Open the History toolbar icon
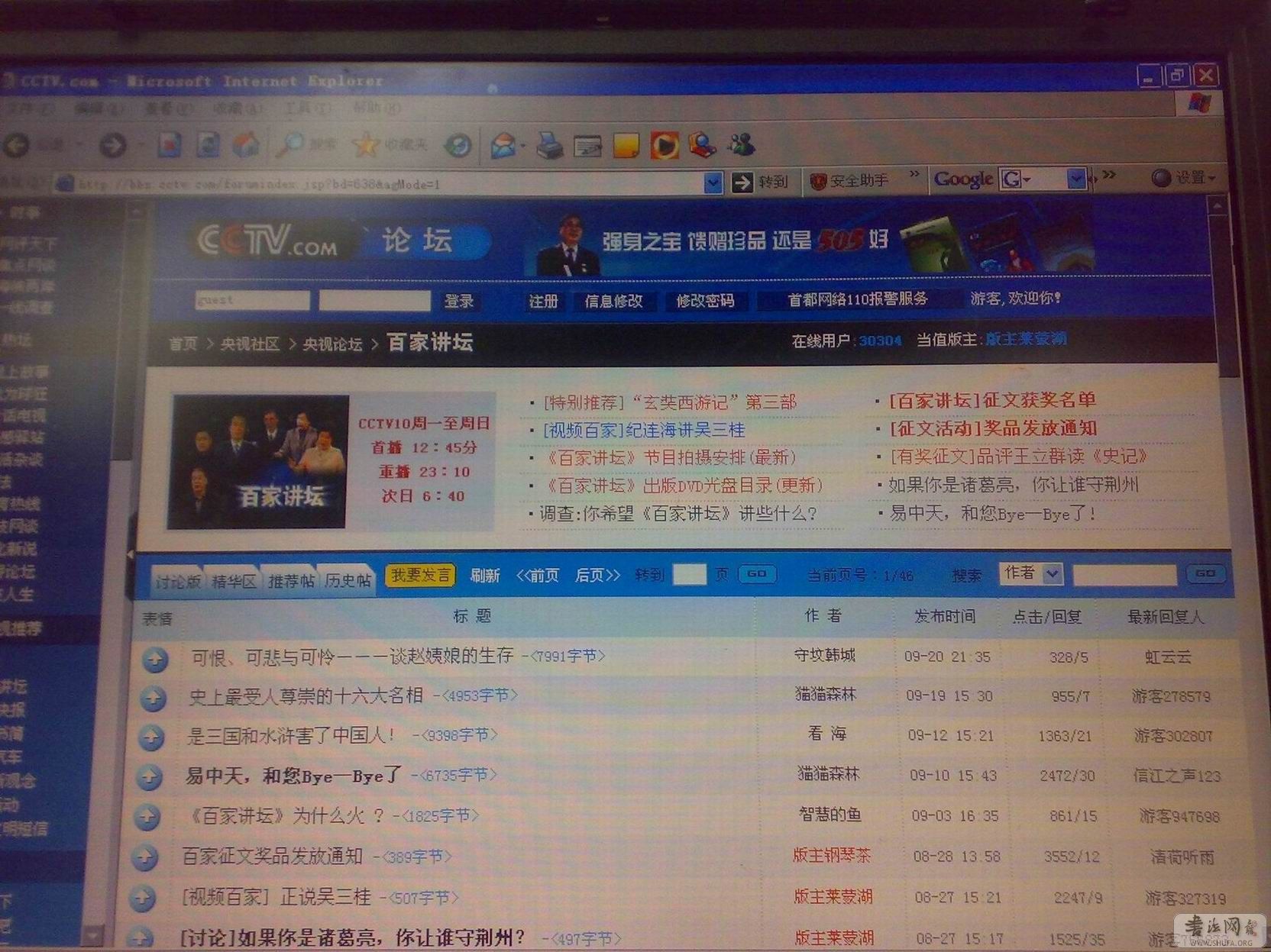 (x=459, y=144)
